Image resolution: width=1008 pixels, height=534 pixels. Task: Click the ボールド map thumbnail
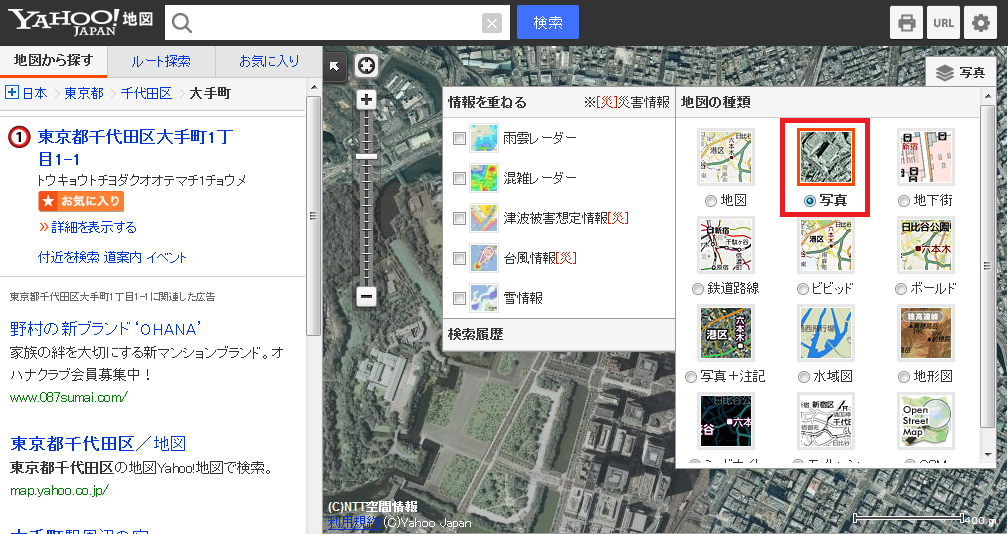[x=926, y=245]
